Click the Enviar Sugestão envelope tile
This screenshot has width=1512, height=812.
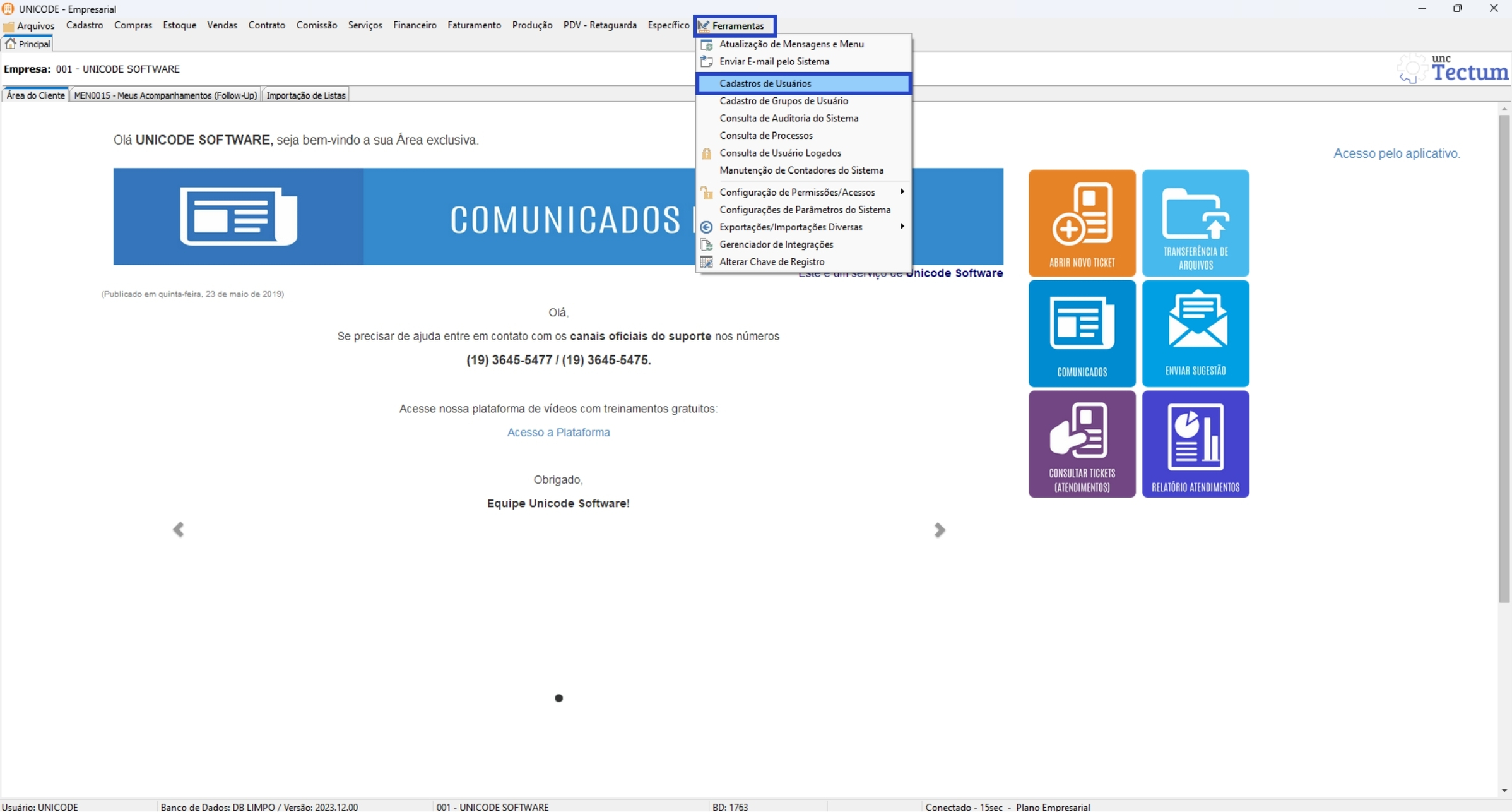1195,333
